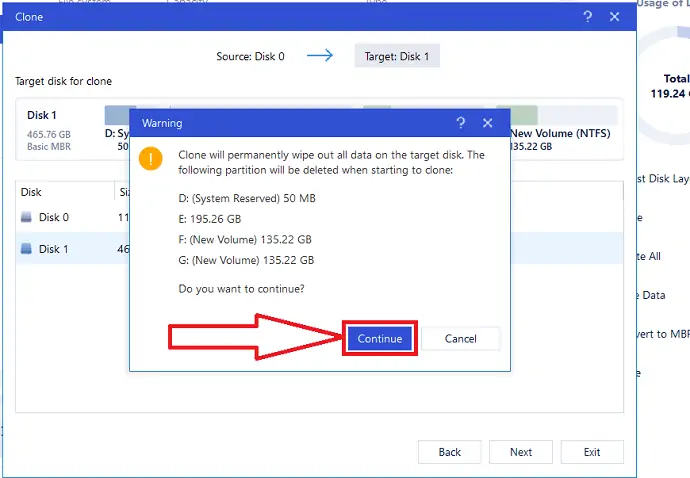
Task: Cancel the clone warning prompt
Action: point(460,338)
